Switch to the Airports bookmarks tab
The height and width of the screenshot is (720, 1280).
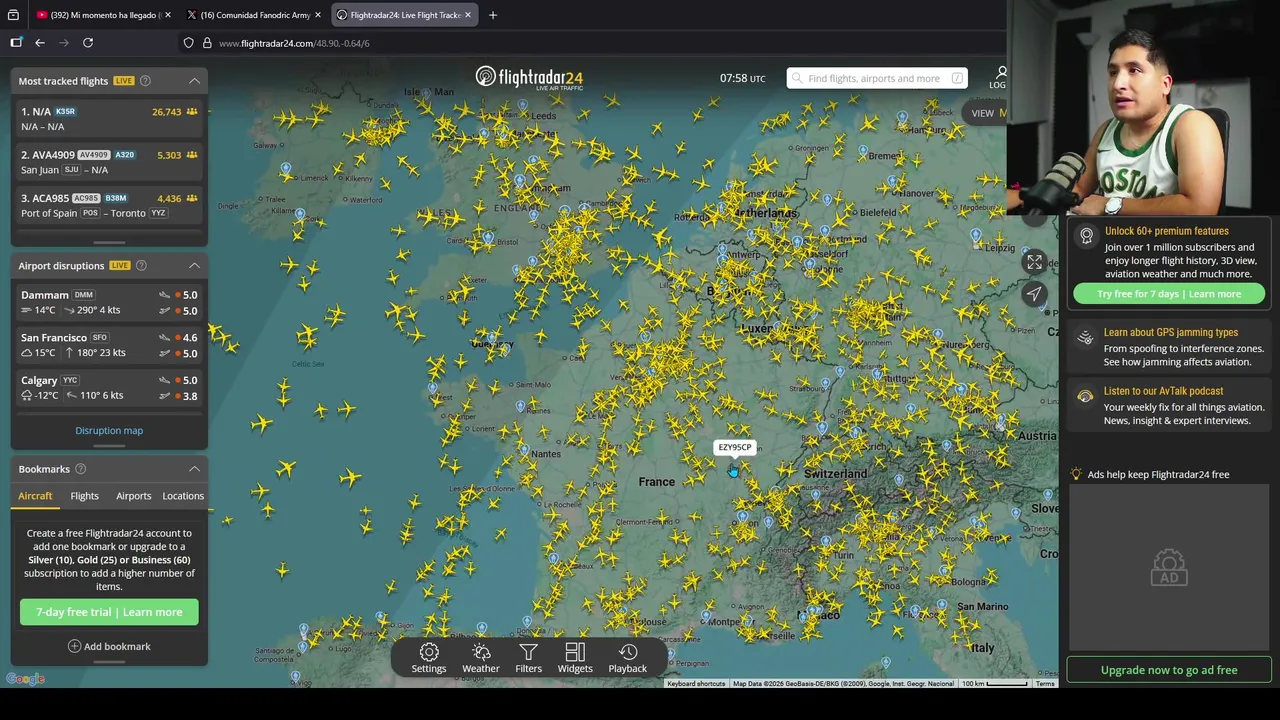(133, 496)
